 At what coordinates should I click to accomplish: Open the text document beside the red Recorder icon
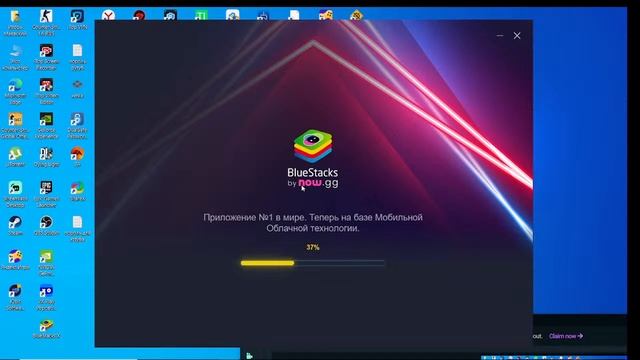[x=77, y=51]
